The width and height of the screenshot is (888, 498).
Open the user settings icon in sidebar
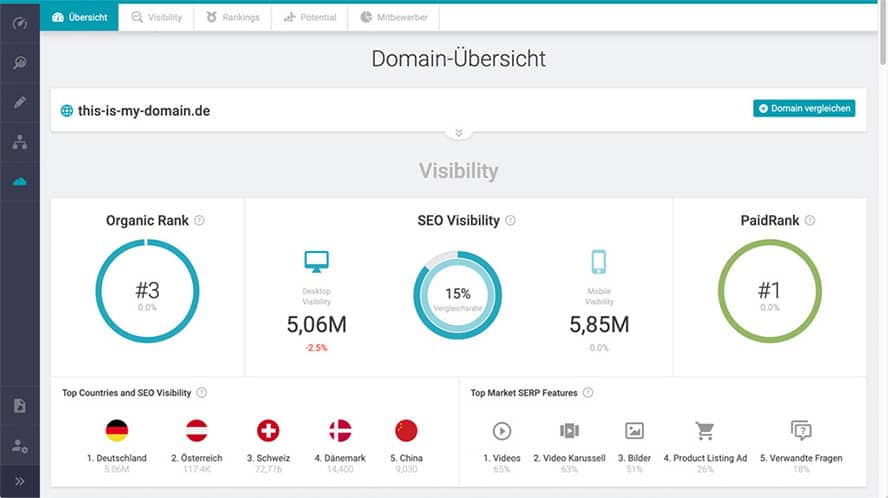20,446
